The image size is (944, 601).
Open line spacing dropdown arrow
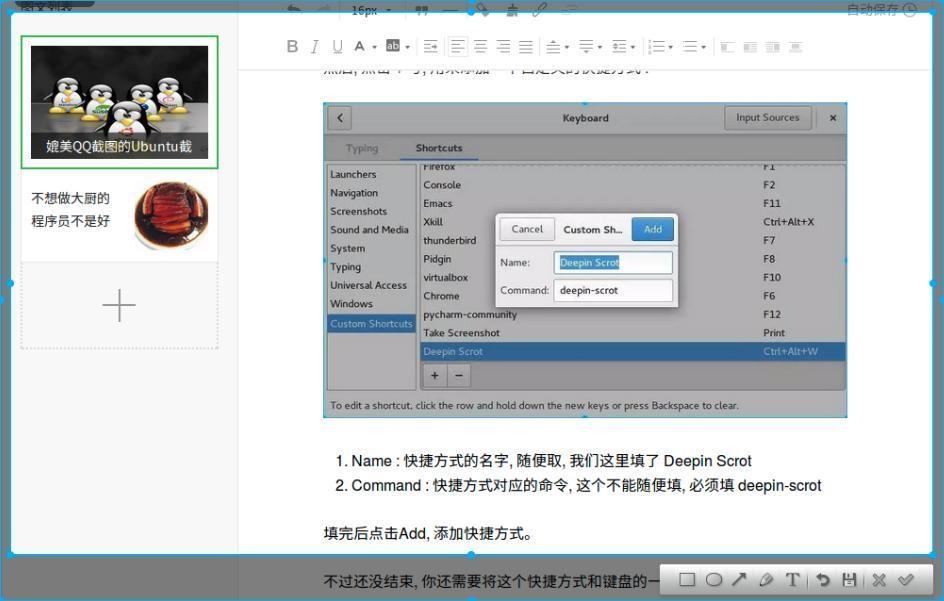[x=633, y=47]
